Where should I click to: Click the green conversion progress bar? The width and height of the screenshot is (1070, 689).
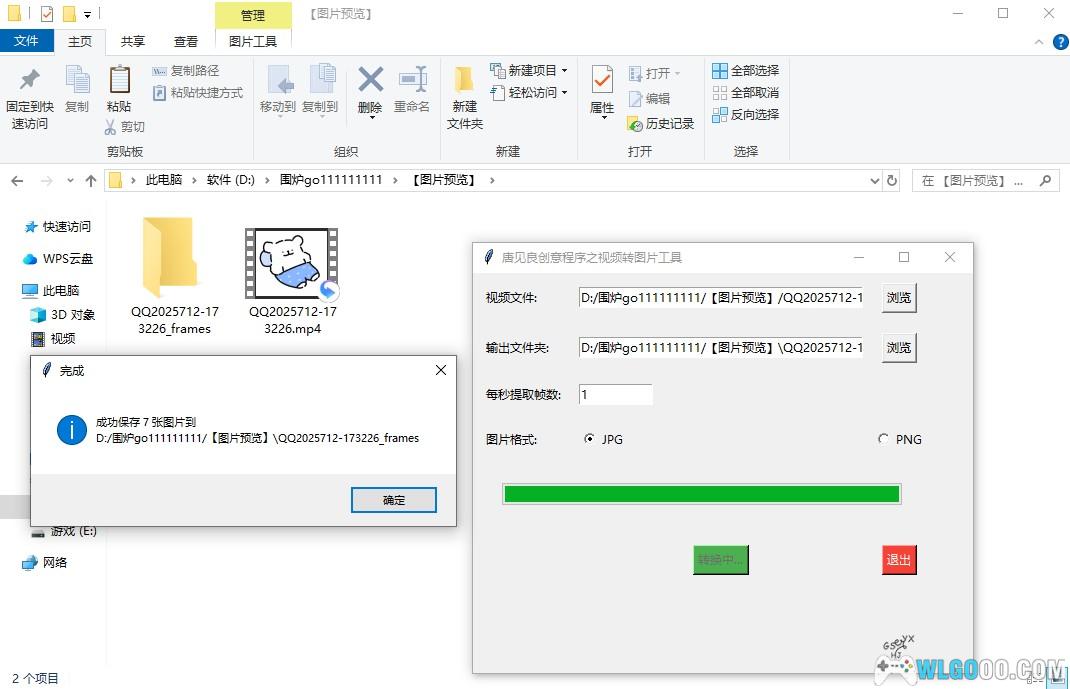701,494
